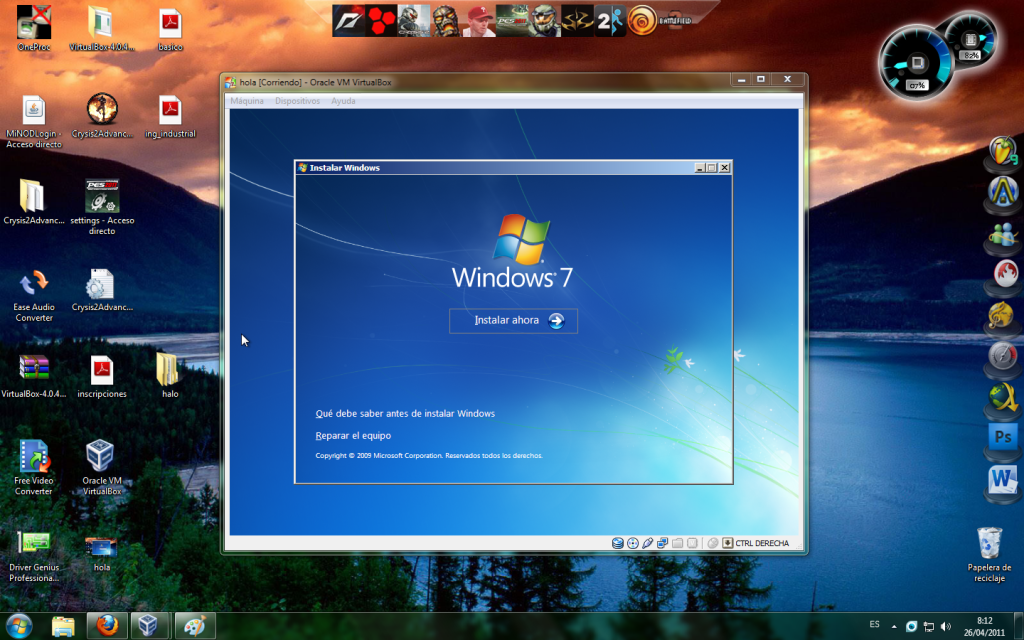1024x640 pixels.
Task: Click the hard disk activity icon in VirtualBox status bar
Action: (x=617, y=543)
